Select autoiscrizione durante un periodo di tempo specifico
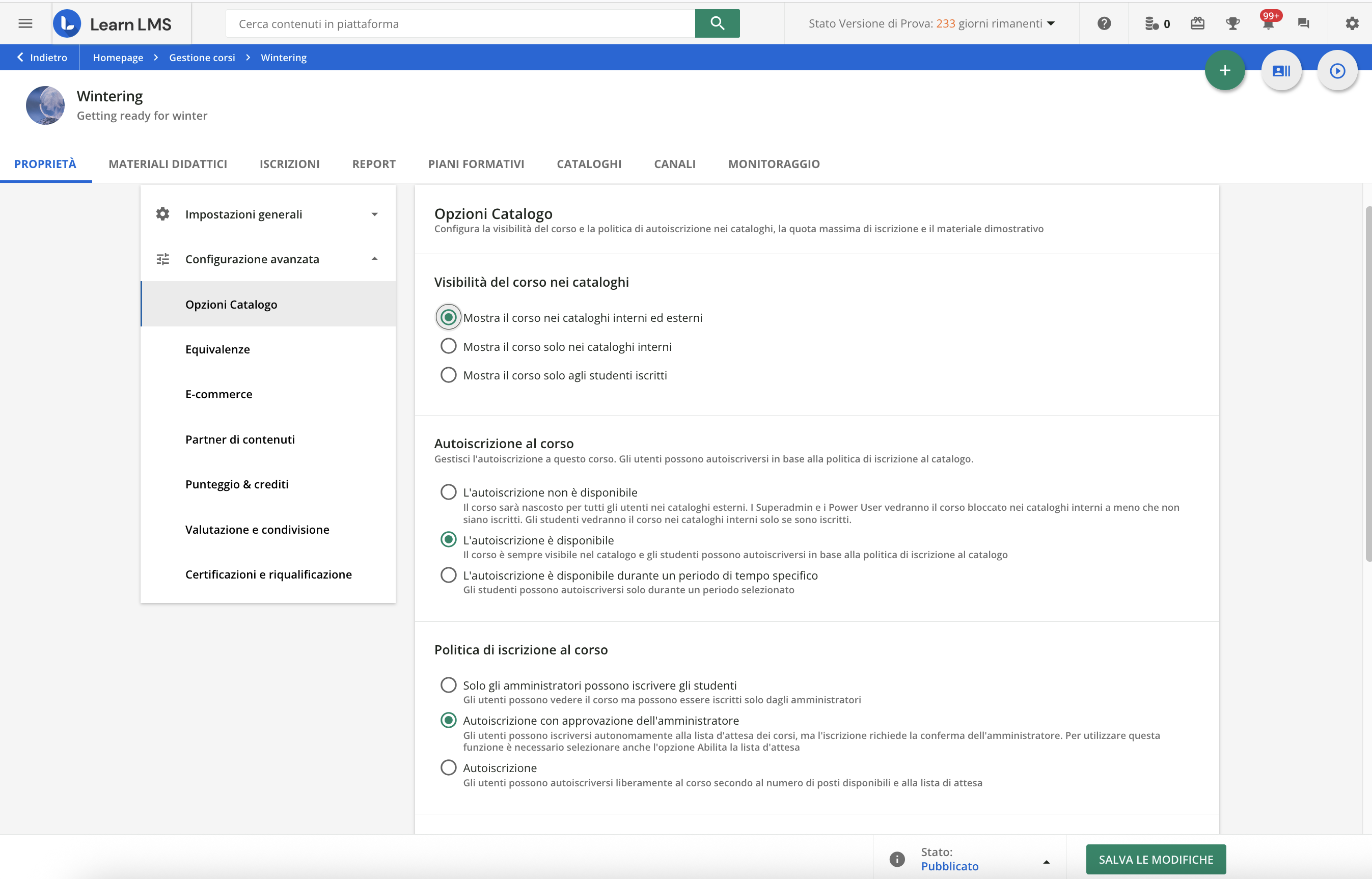The image size is (1372, 879). click(449, 575)
